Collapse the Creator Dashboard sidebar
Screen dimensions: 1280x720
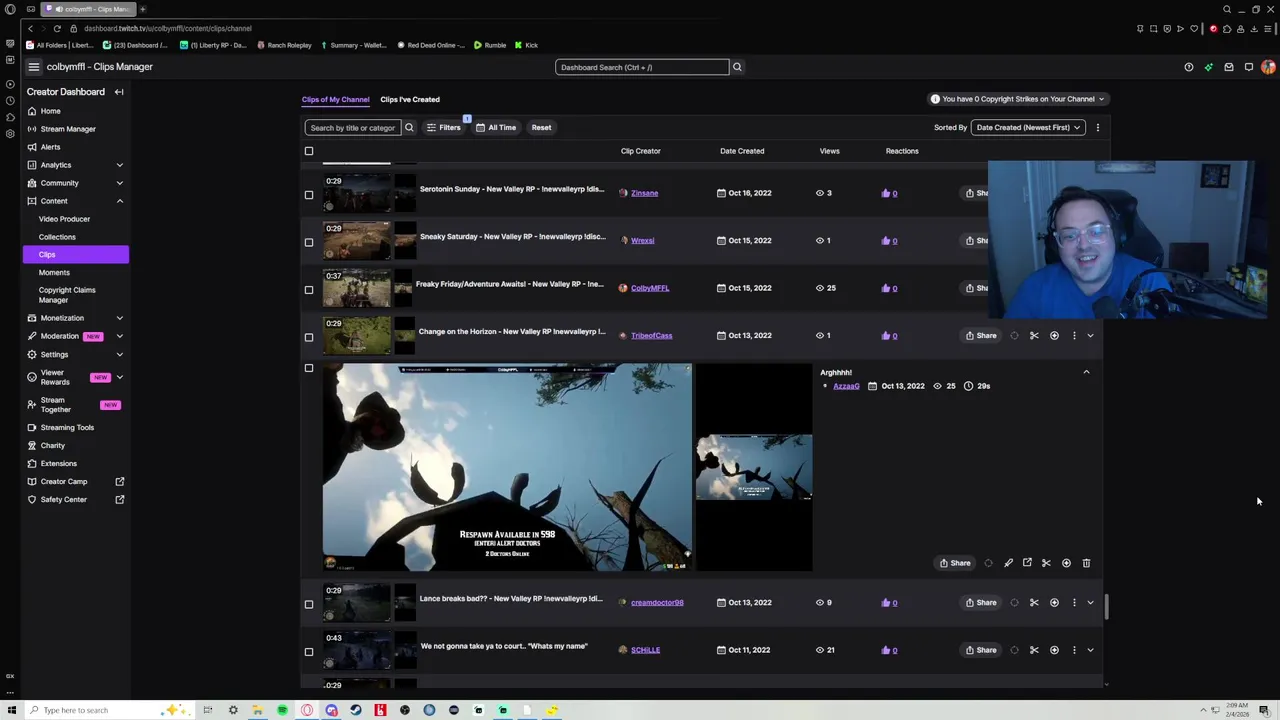point(119,92)
